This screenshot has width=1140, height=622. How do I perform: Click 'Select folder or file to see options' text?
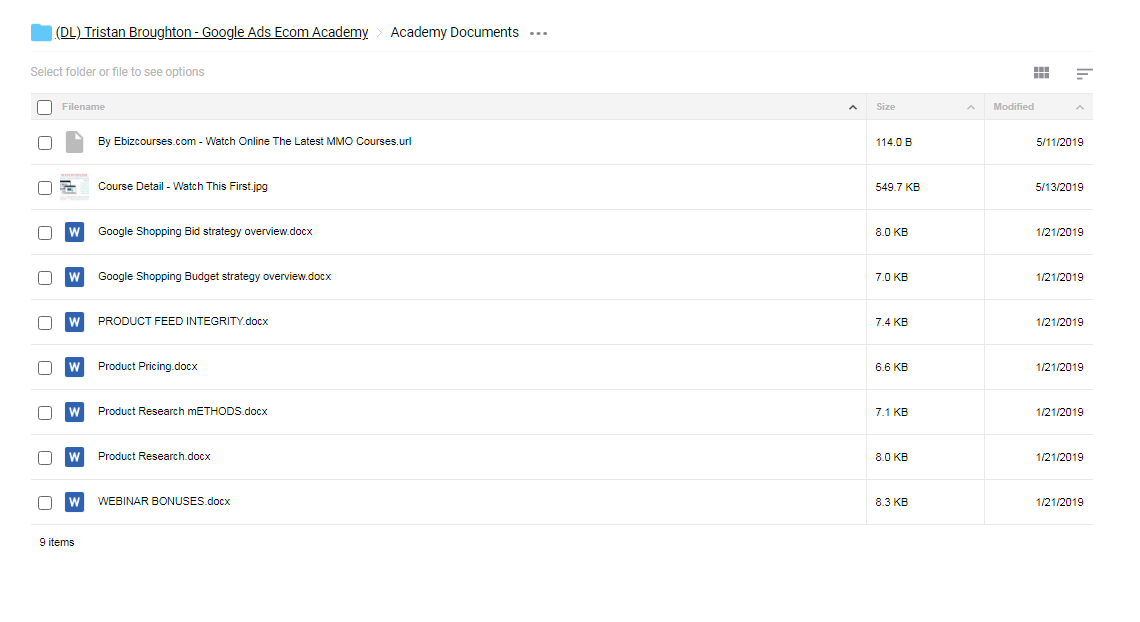click(x=117, y=72)
